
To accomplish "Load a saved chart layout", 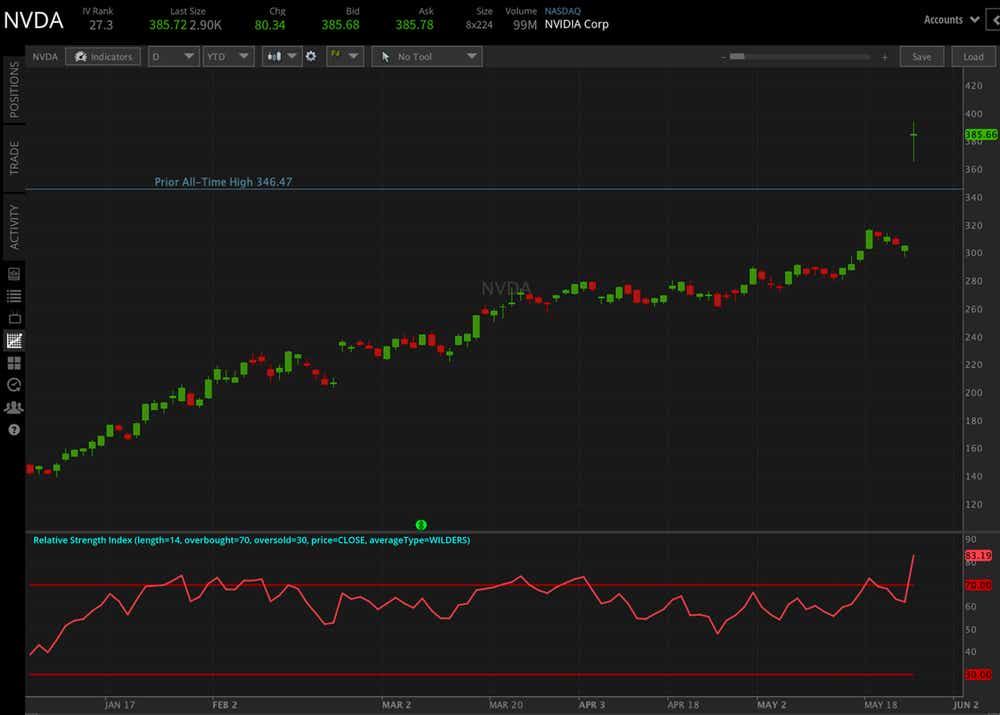I will tap(973, 57).
